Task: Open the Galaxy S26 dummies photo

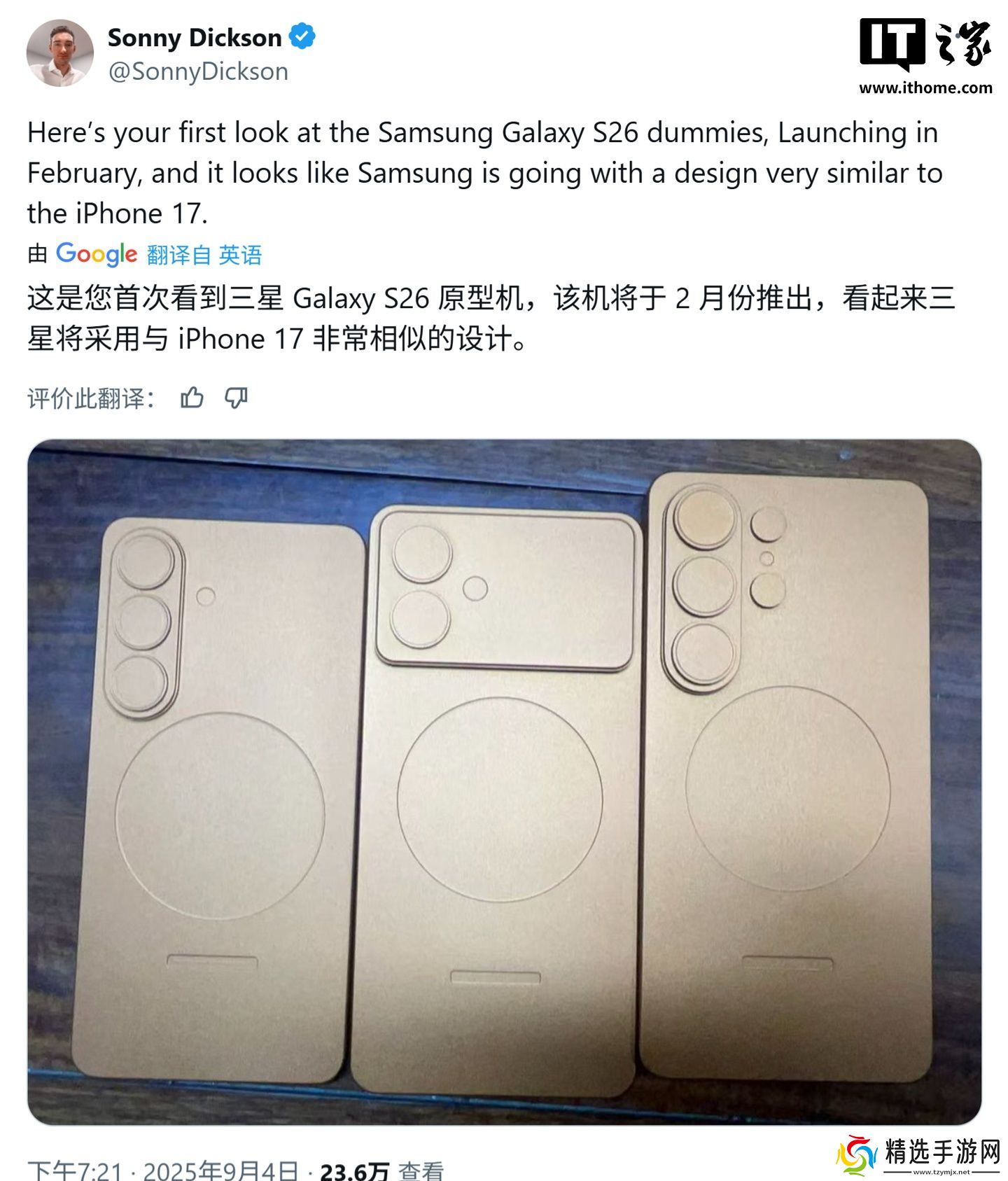Action: click(x=504, y=782)
